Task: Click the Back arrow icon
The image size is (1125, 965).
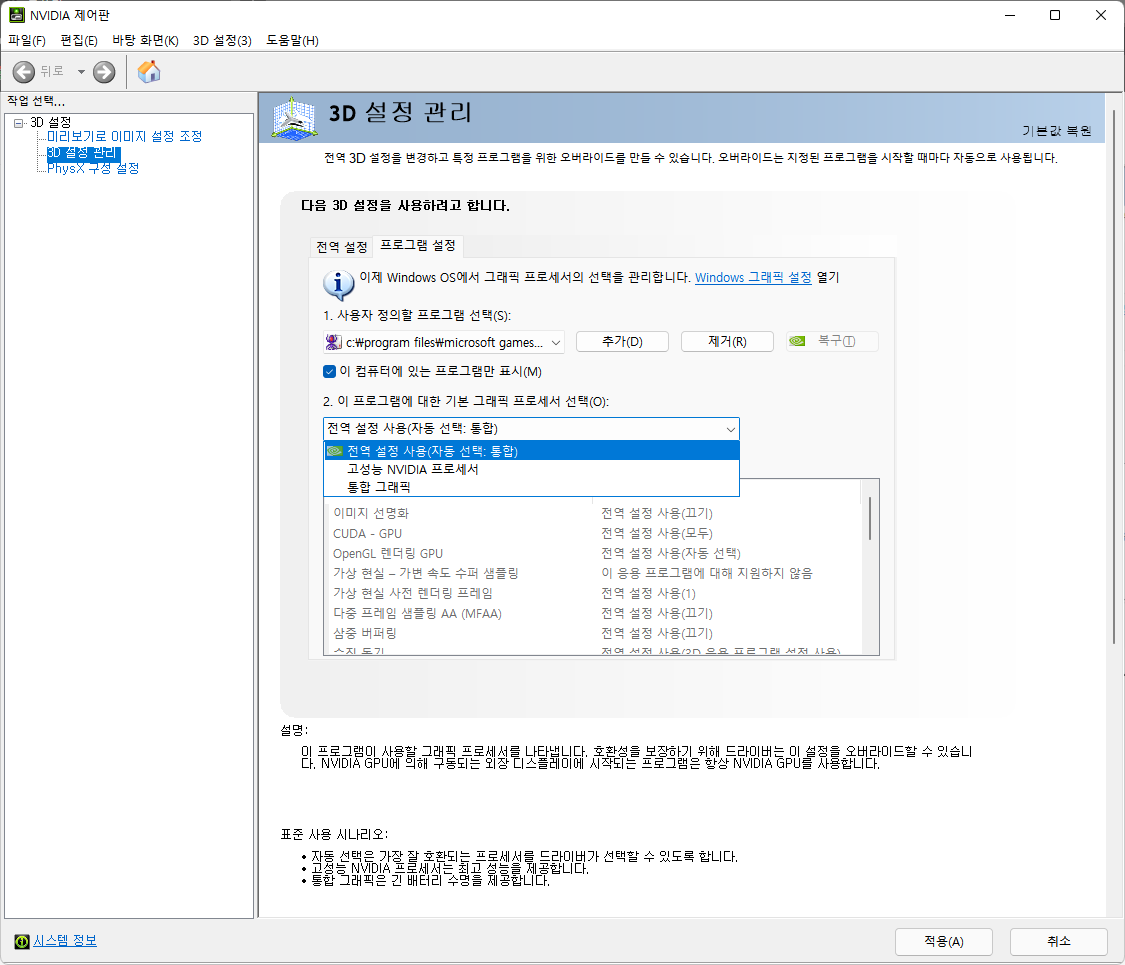Action: [24, 72]
